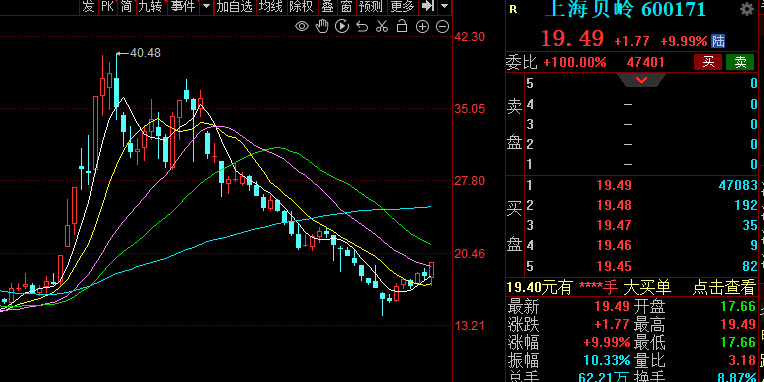Click the 涨幅 +9.99% stat value
Screen dimensions: 764x382
coord(607,343)
